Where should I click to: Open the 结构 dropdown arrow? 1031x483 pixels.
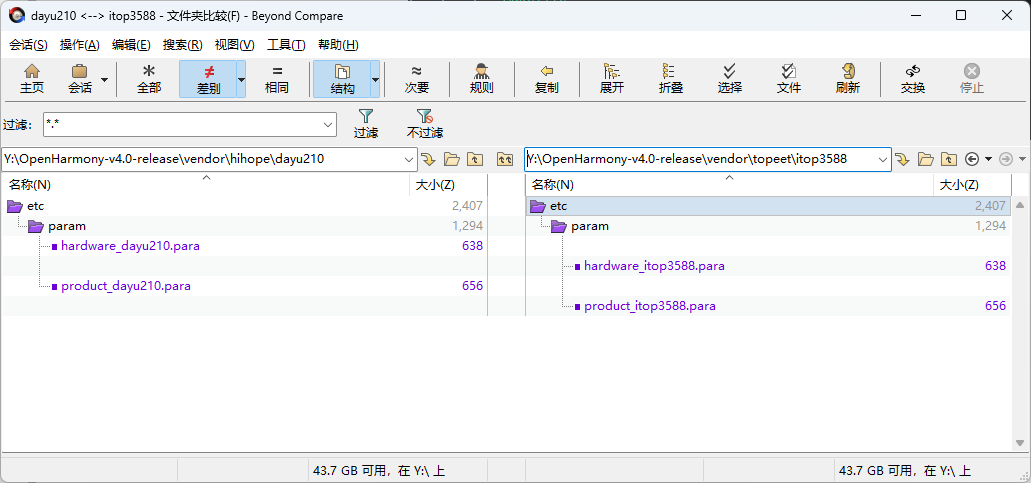coord(375,79)
